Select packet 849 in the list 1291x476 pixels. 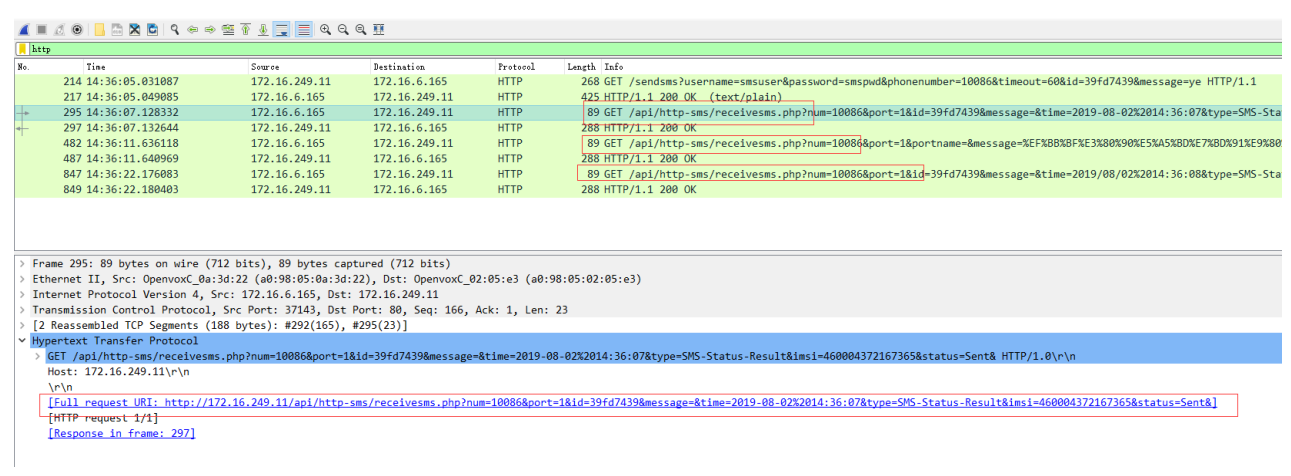(648, 189)
